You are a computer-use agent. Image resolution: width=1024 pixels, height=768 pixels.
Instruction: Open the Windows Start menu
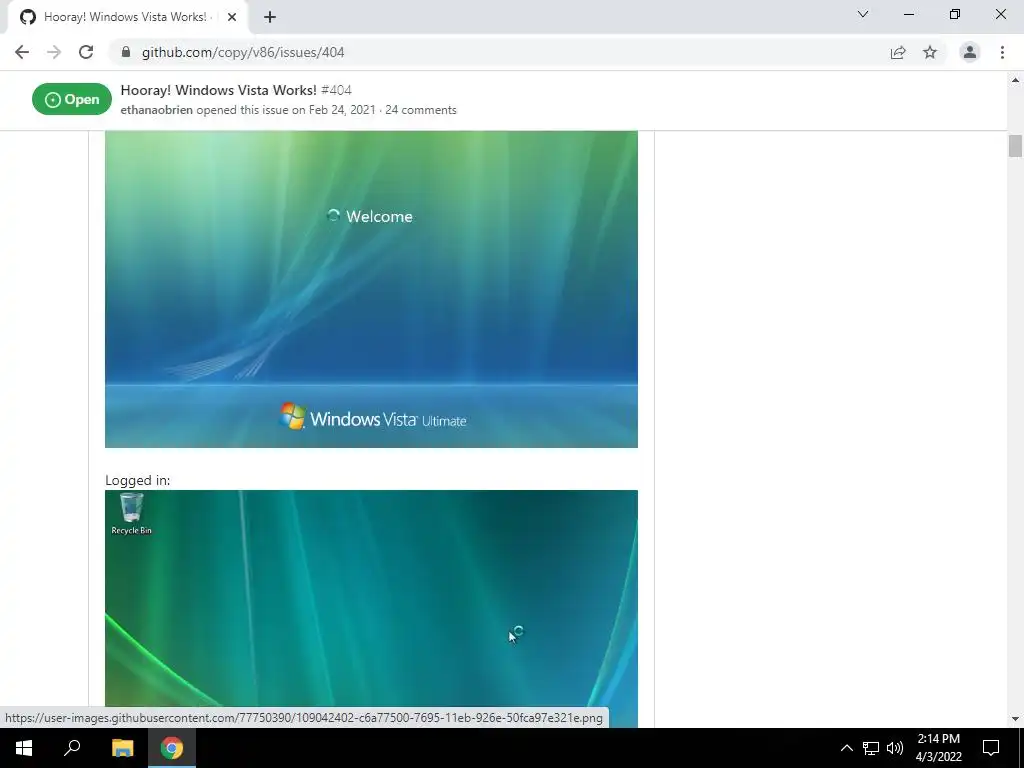point(24,748)
